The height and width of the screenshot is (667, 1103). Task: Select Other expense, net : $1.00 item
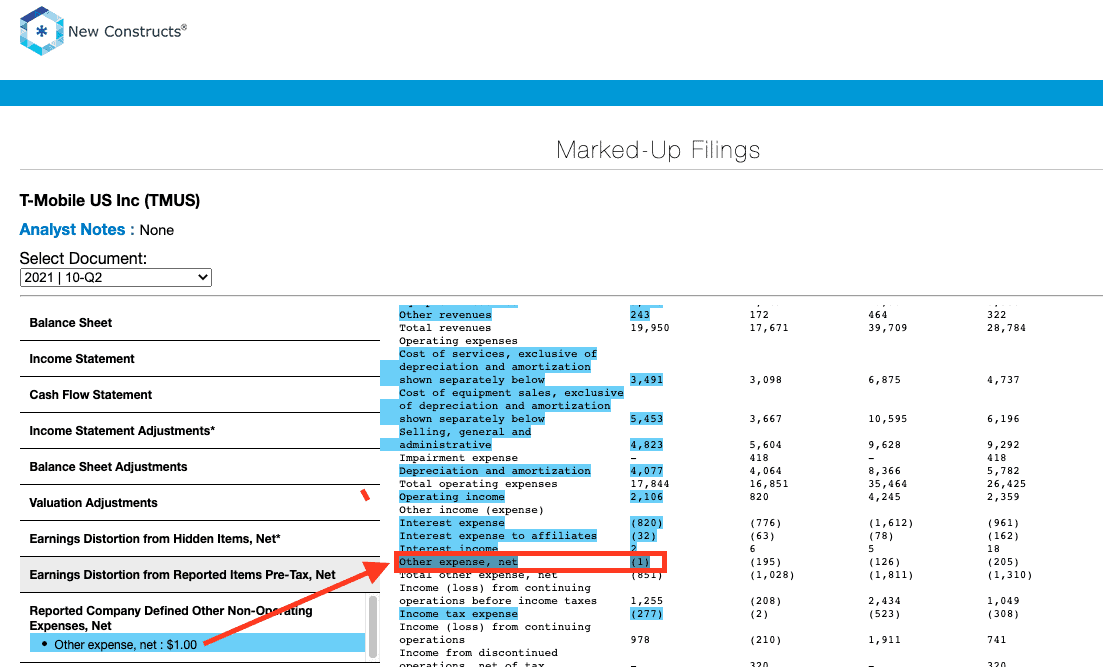[x=197, y=644]
